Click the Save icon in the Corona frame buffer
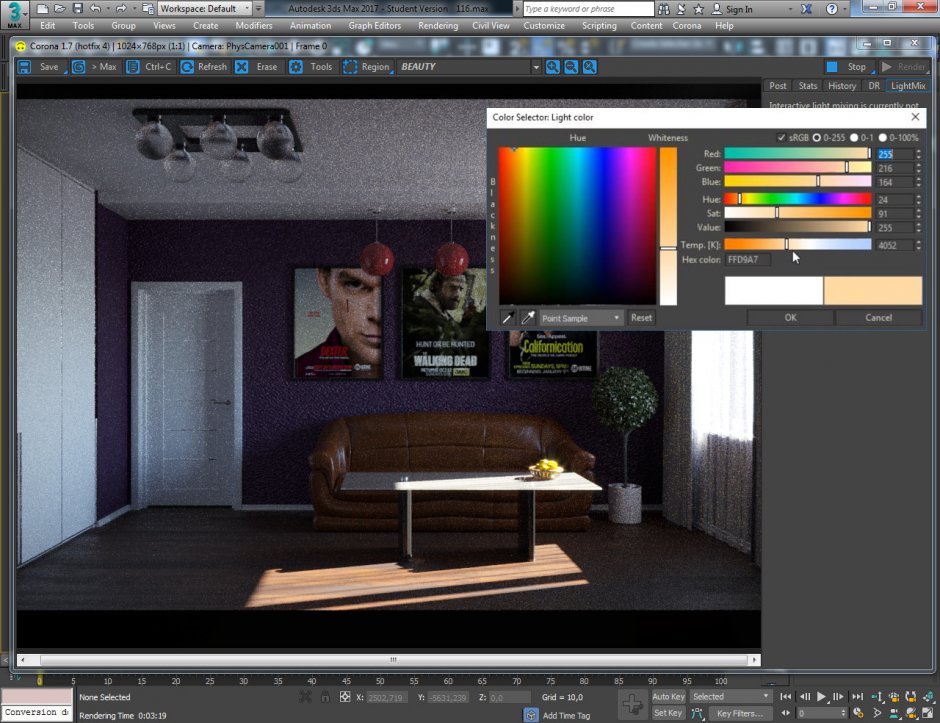The height and width of the screenshot is (723, 940). (24, 67)
